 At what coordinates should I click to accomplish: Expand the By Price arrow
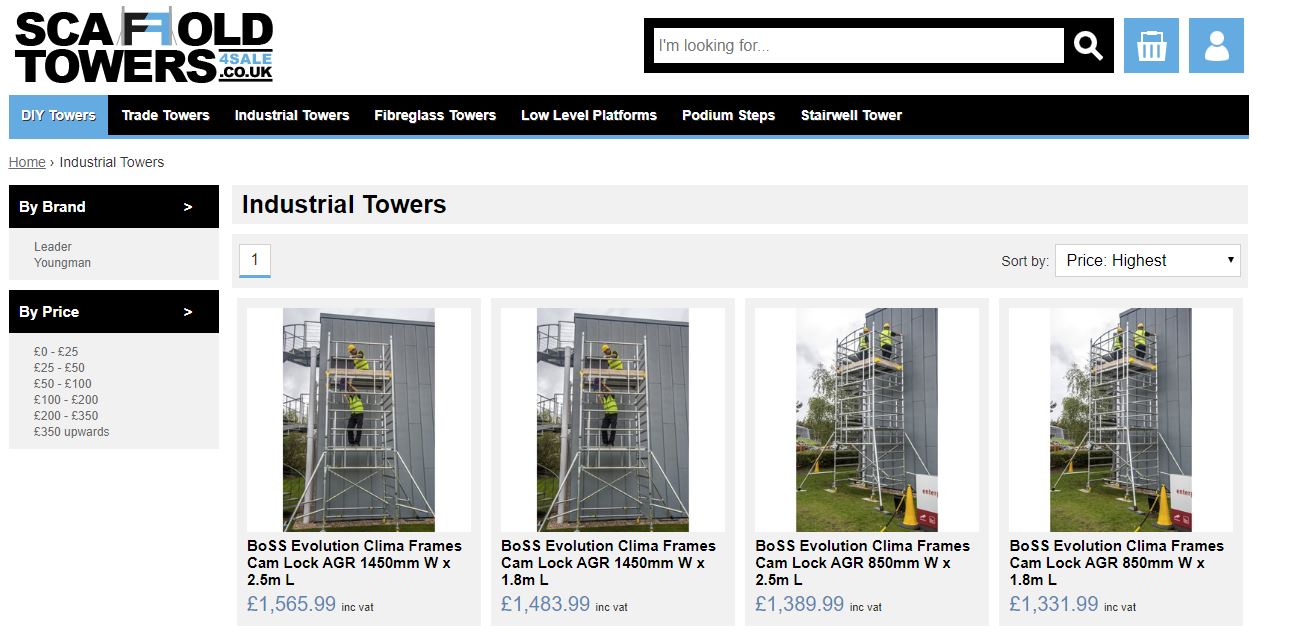coord(188,312)
